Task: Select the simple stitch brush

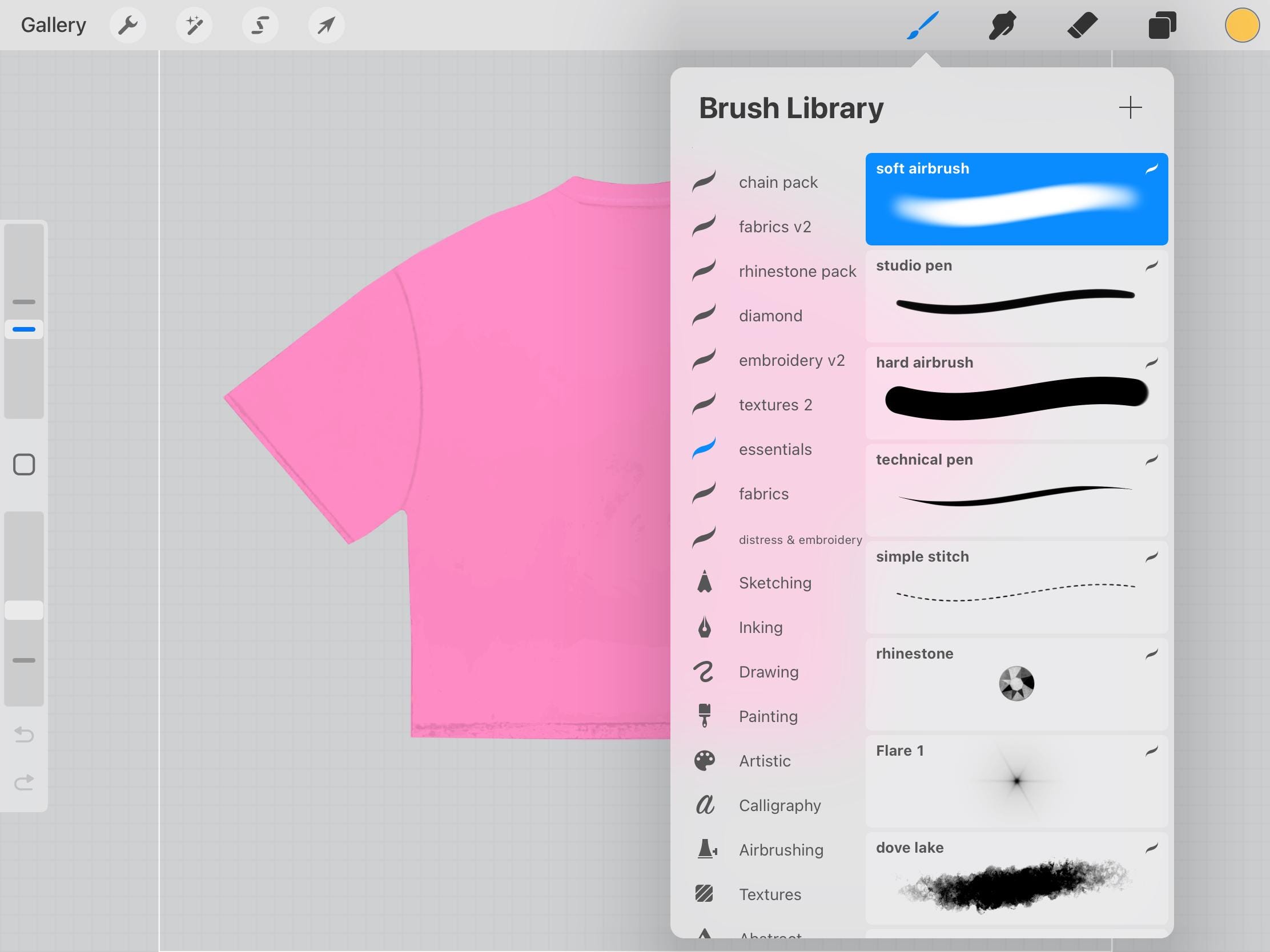Action: 1016,587
